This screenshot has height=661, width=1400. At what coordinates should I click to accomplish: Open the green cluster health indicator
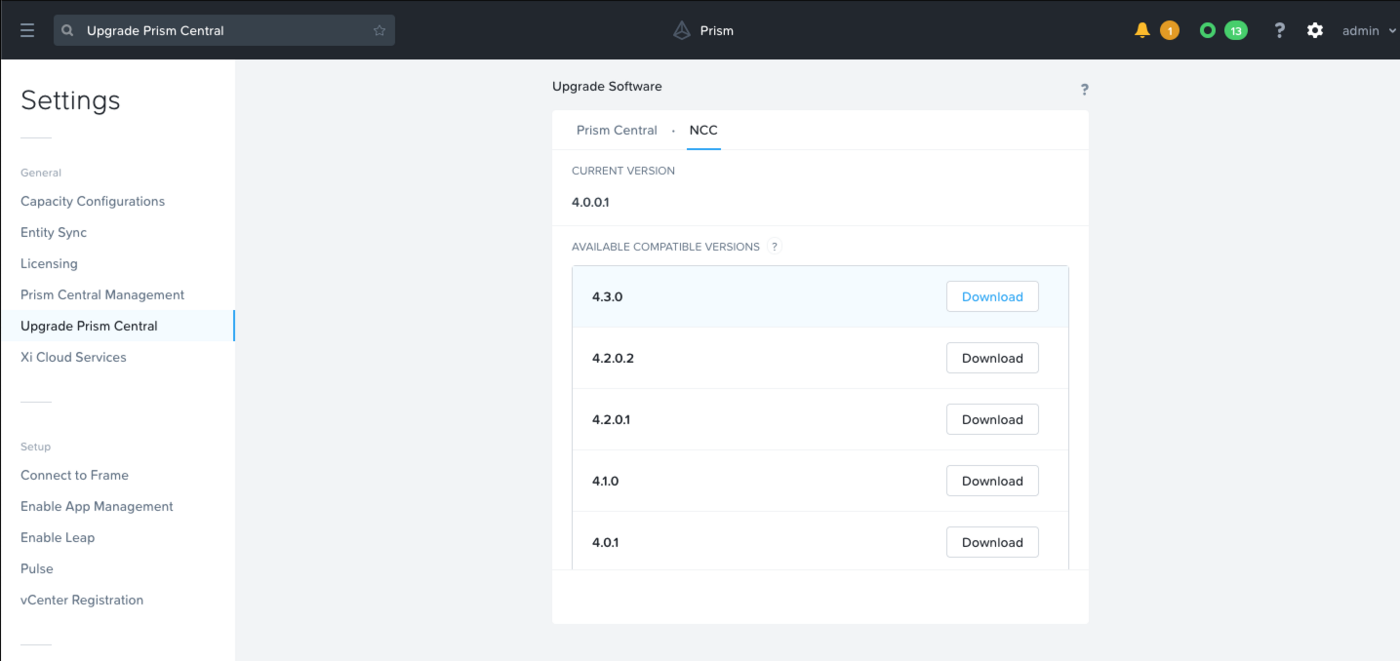click(x=1207, y=30)
